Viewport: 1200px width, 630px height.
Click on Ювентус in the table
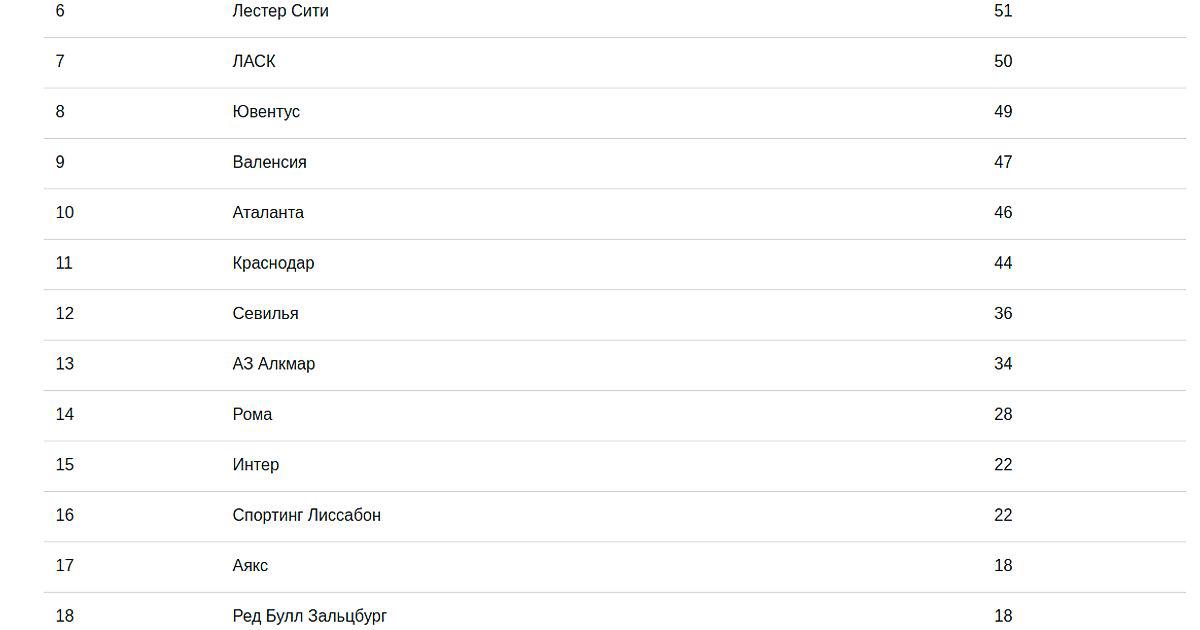[x=266, y=112]
